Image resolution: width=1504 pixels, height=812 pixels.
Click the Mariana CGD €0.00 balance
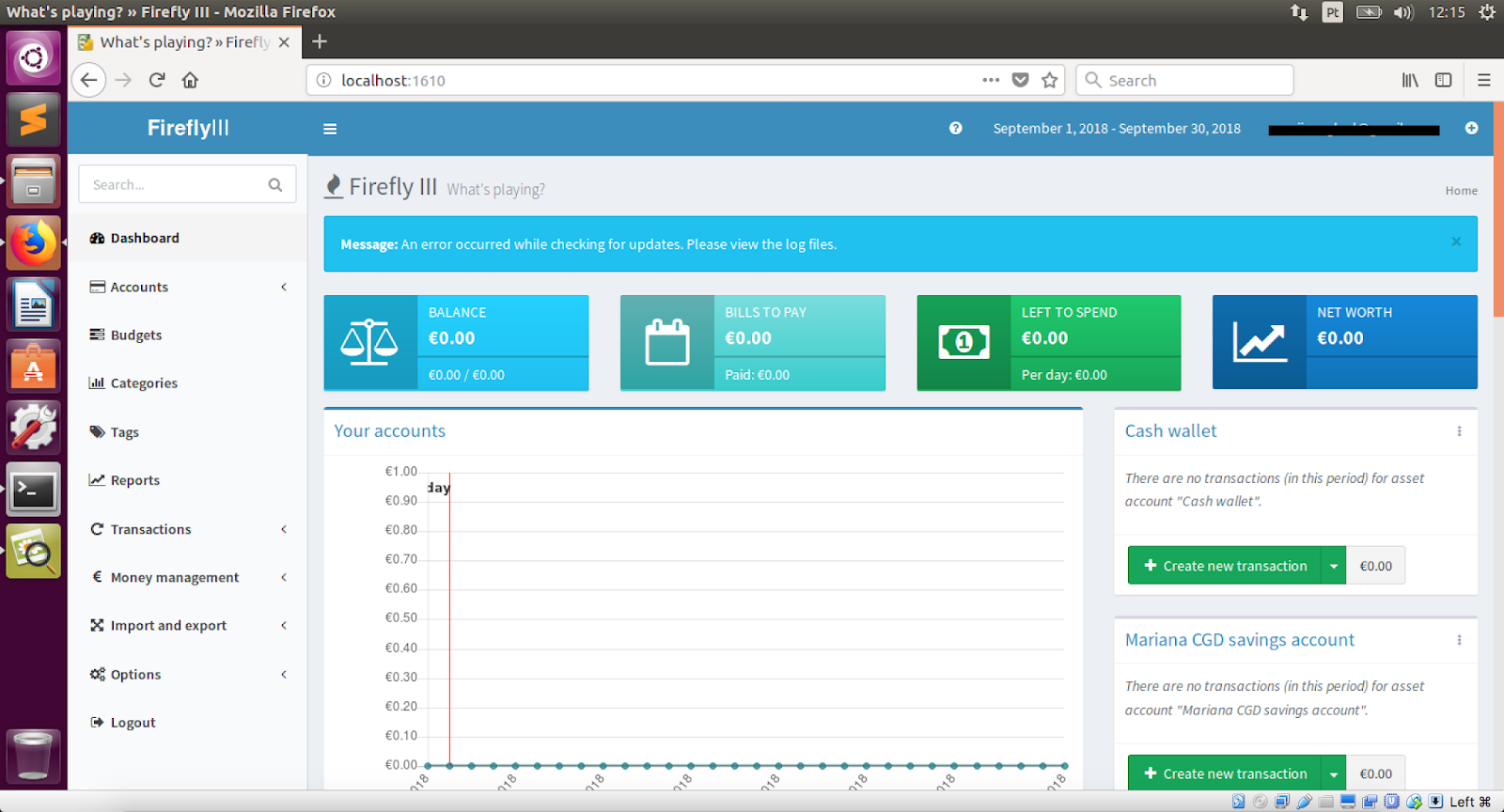click(1376, 773)
